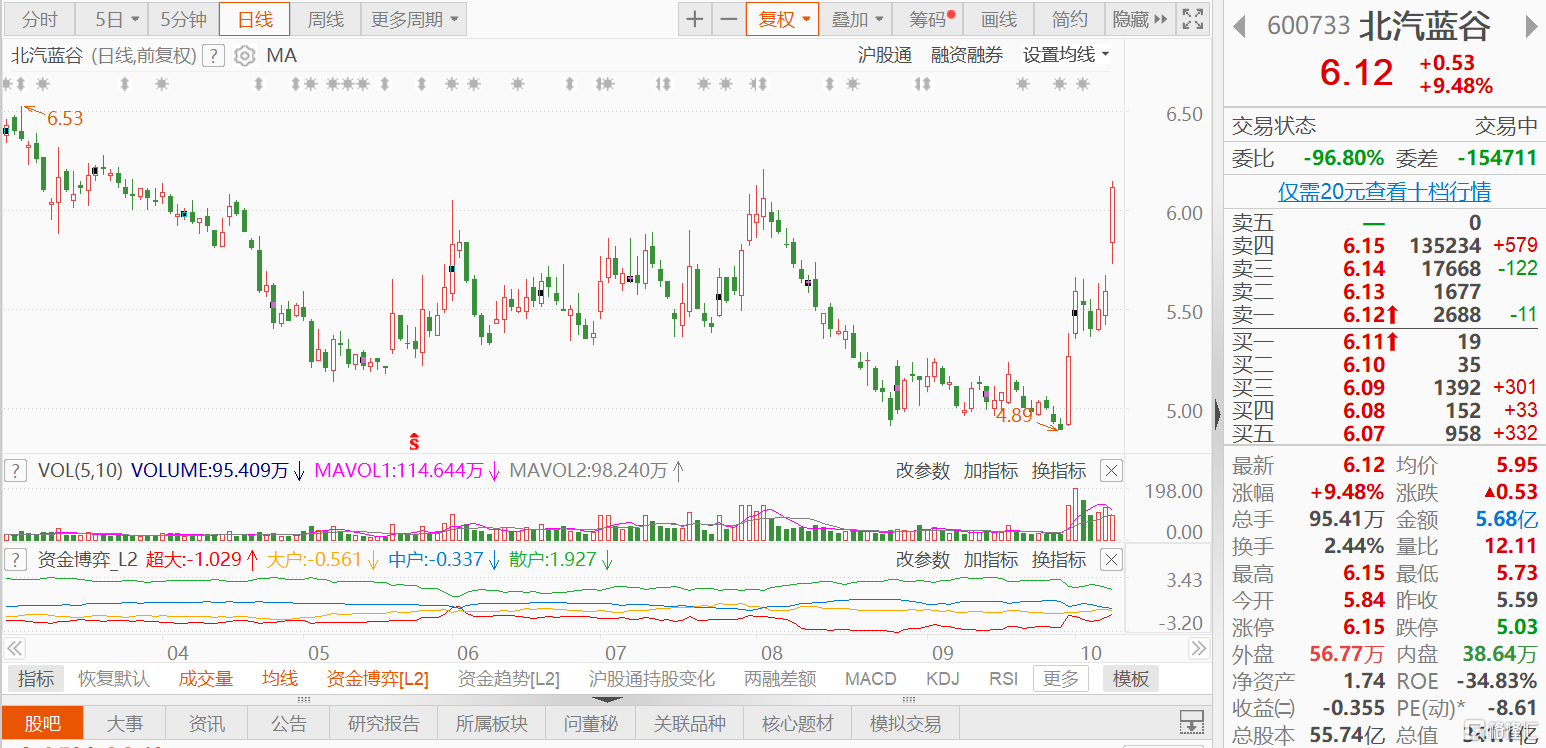
Task: Open the 模板 template menu
Action: (x=1131, y=679)
